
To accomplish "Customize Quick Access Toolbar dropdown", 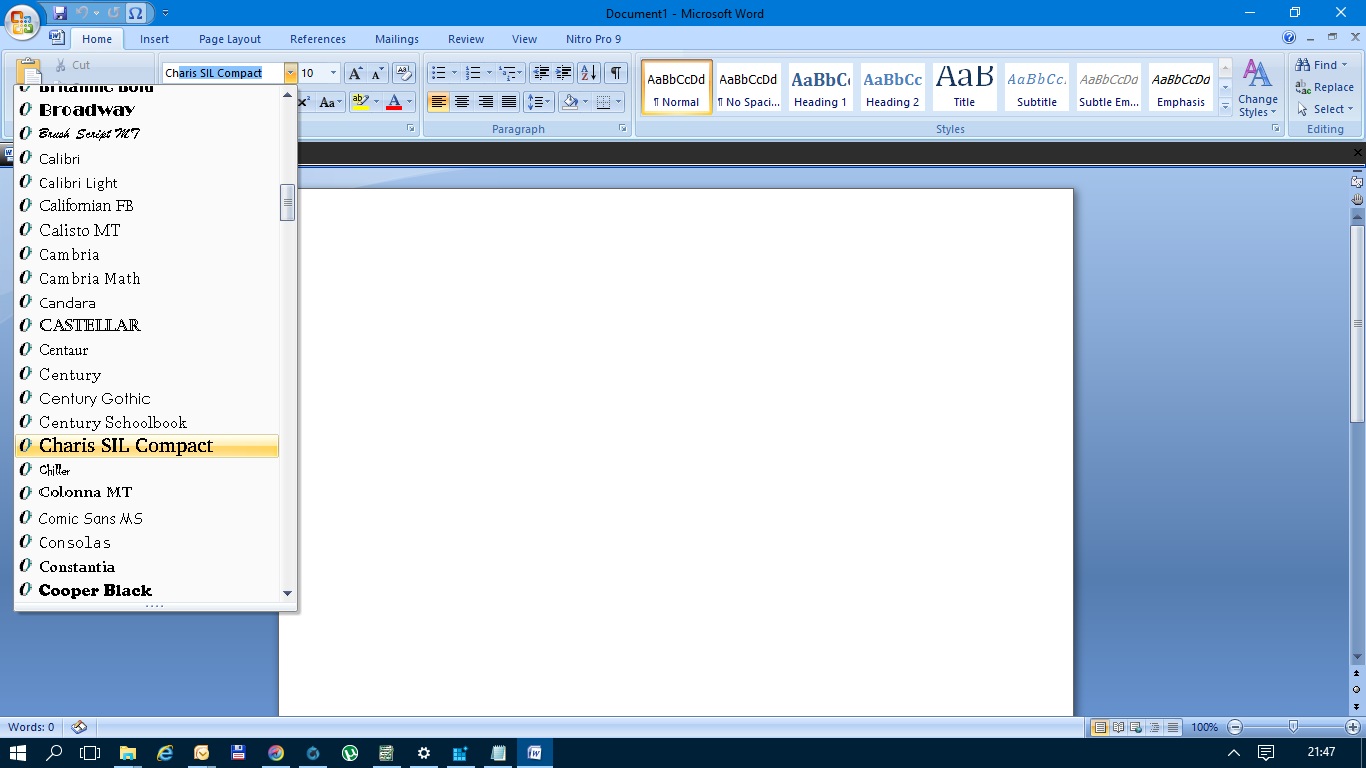I will [165, 13].
